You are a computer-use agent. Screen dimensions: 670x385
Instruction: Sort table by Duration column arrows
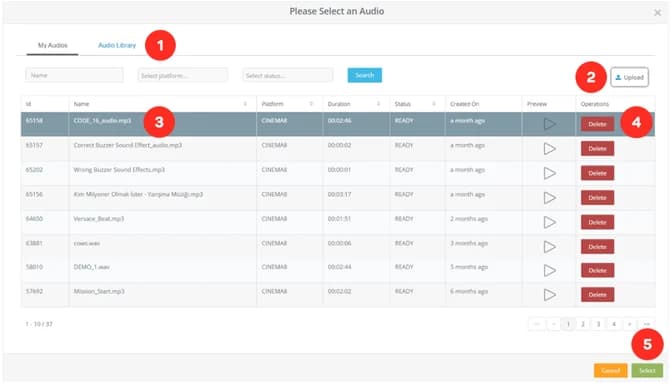pos(379,104)
